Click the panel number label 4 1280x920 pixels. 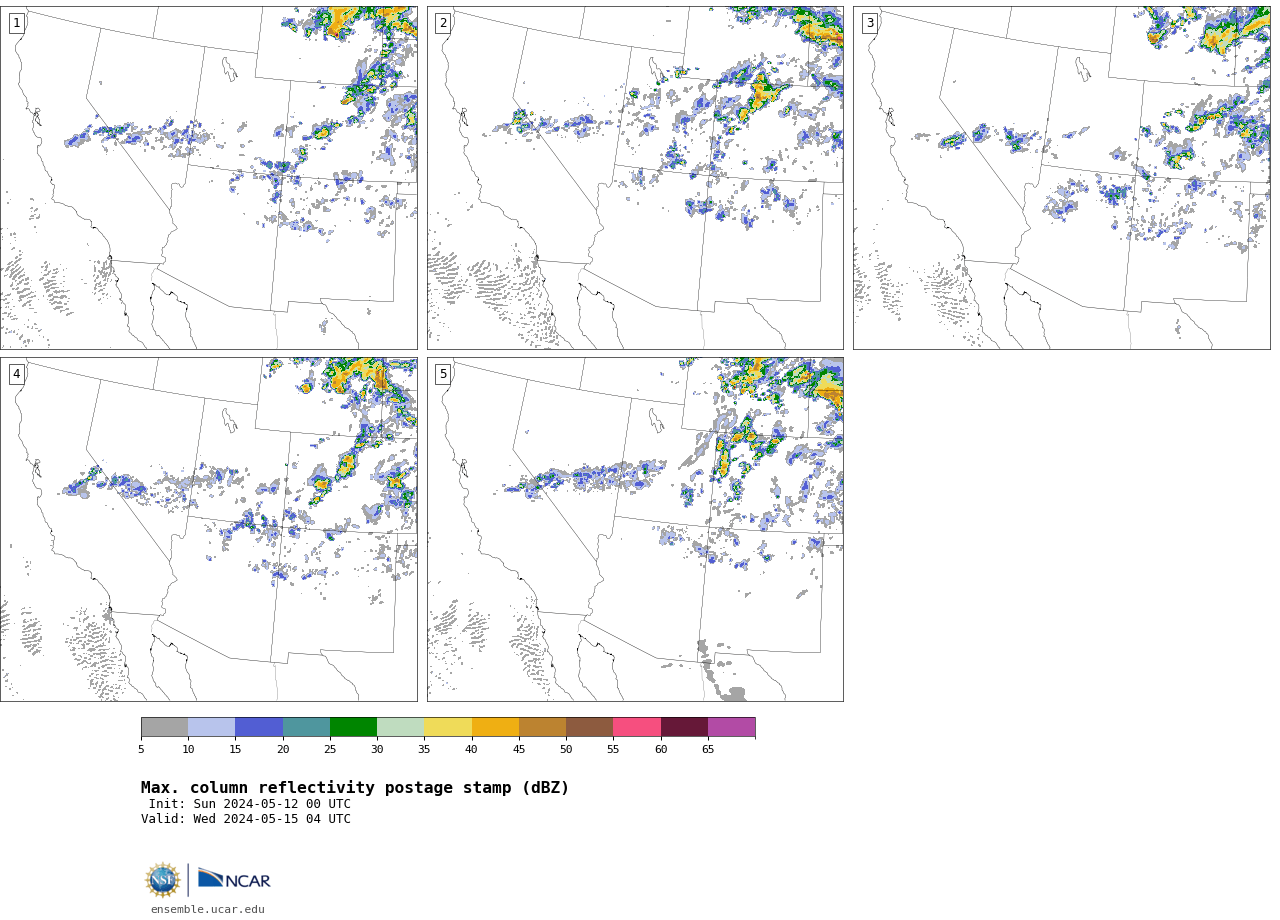tap(16, 374)
